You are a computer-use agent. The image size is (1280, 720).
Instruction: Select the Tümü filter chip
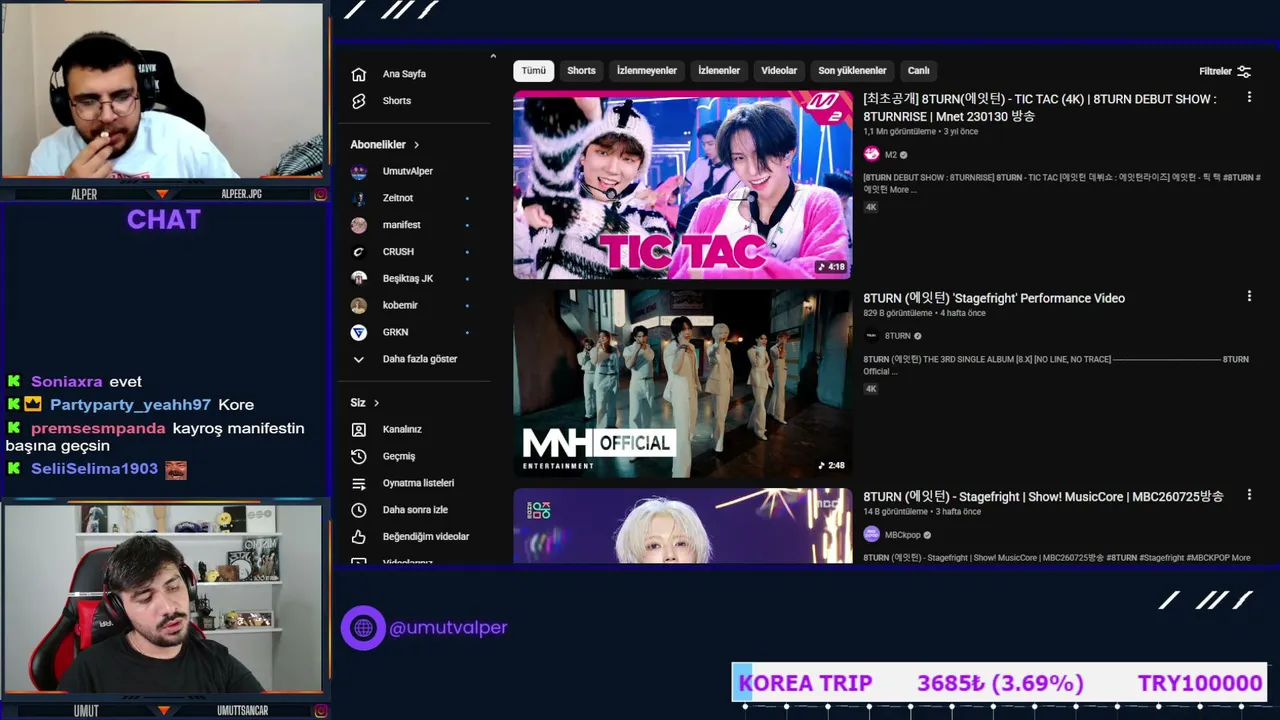pos(534,71)
